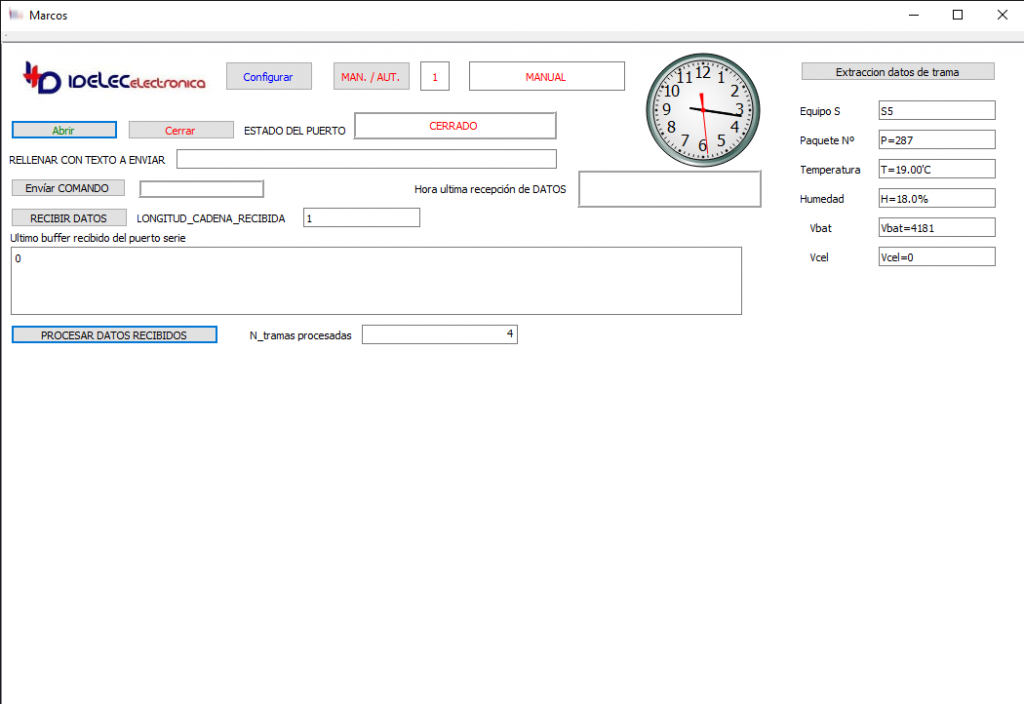
Task: Click the Envíar COMANDO button
Action: (67, 188)
